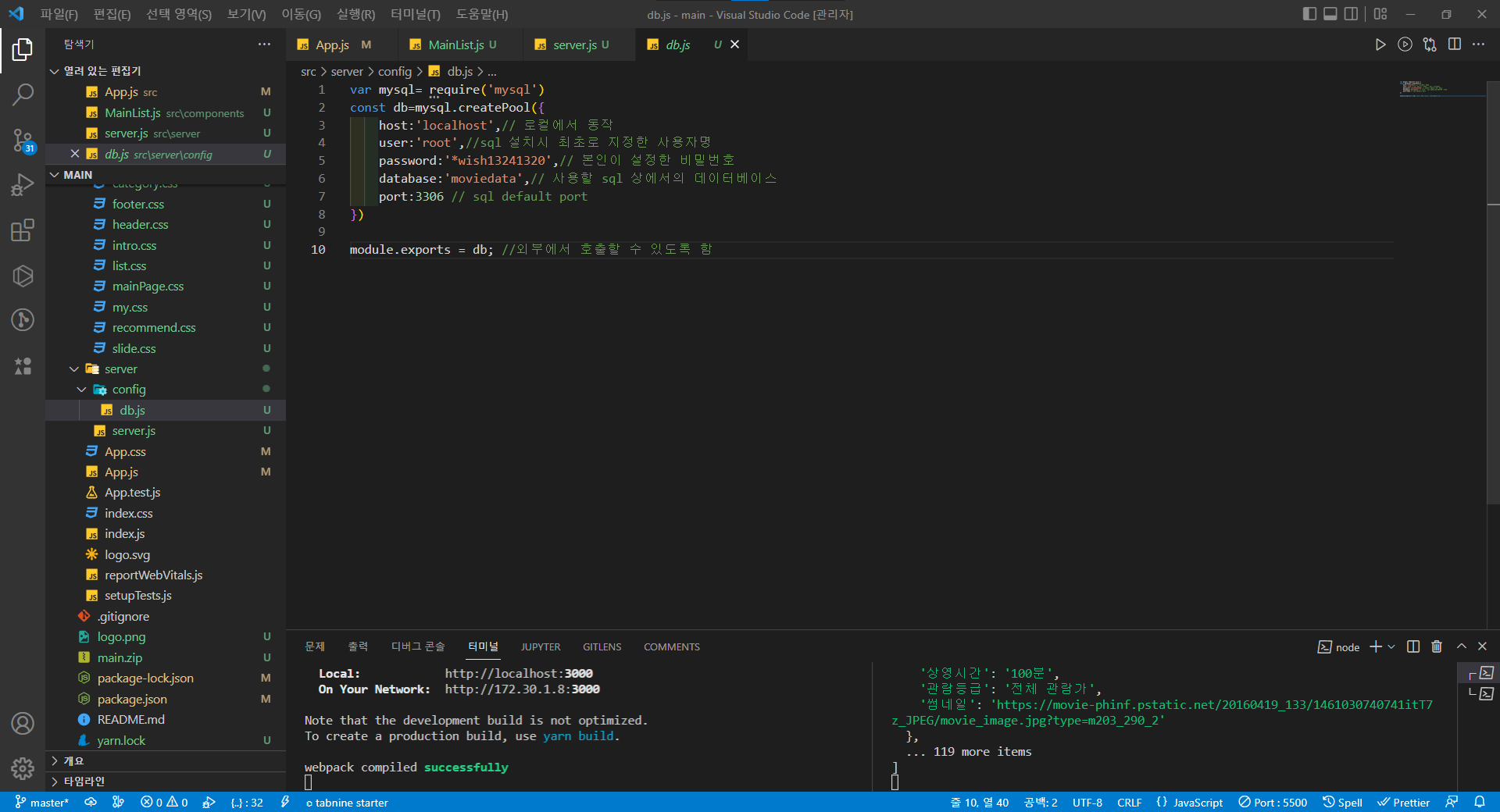The width and height of the screenshot is (1500, 812).
Task: Open Source Control view with 31 changes
Action: (x=23, y=141)
